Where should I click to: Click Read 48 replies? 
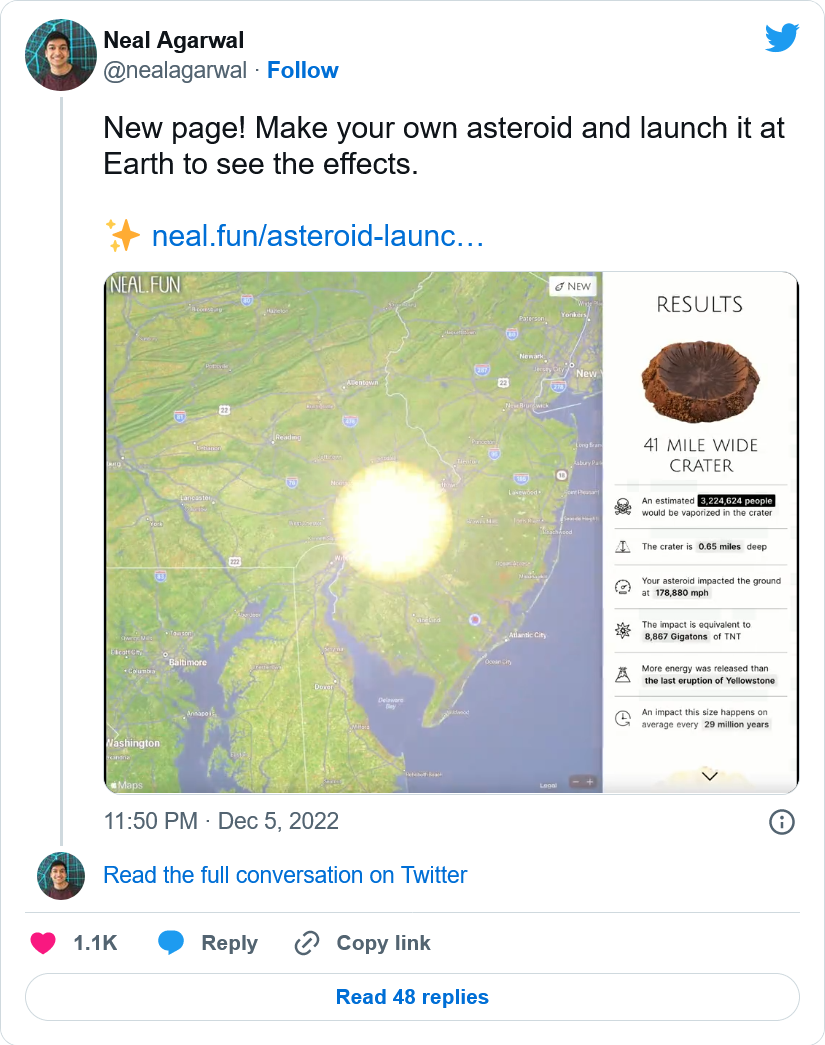click(412, 996)
